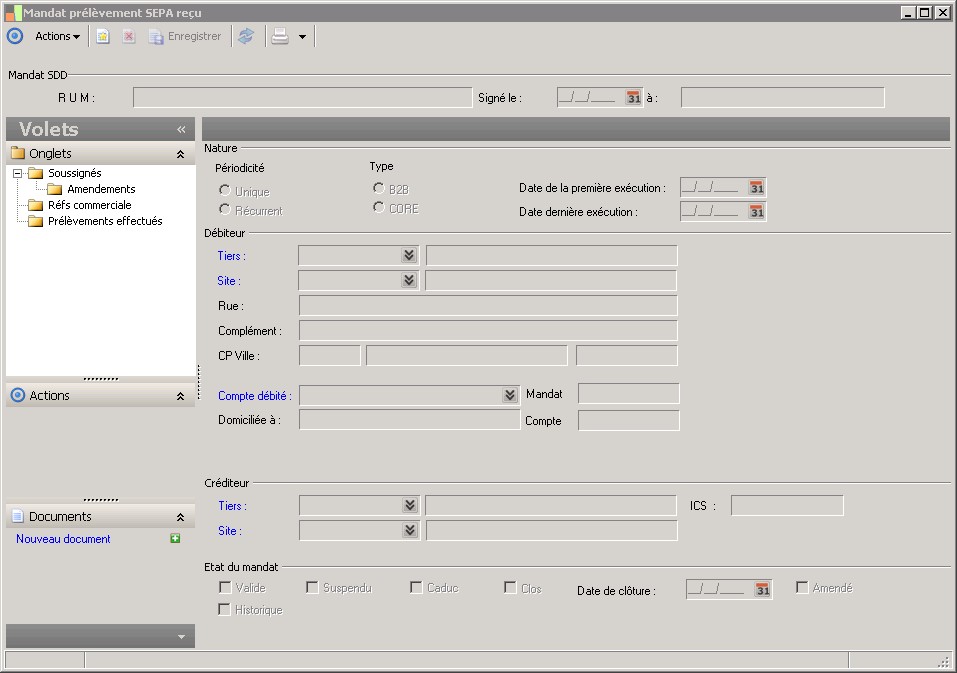Screen dimensions: 957x673
Task: Click the refresh toolbar icon
Action: click(x=246, y=36)
